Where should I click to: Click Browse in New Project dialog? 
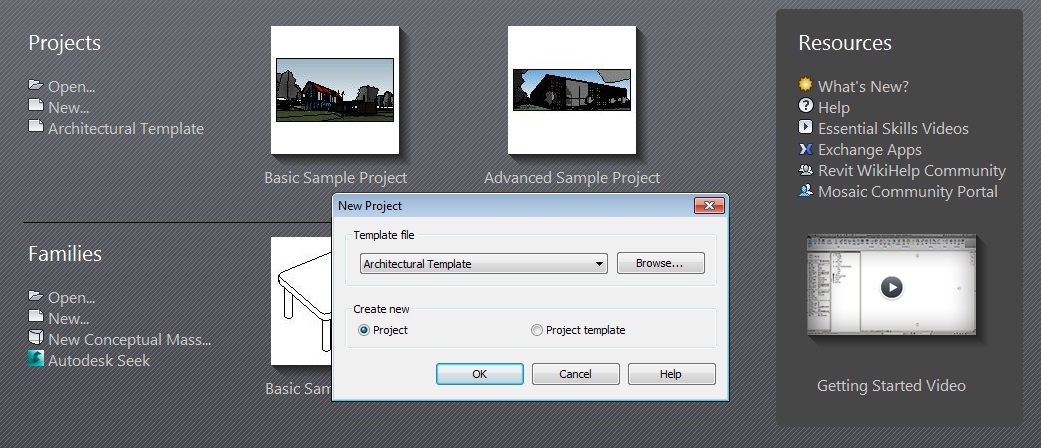point(661,263)
